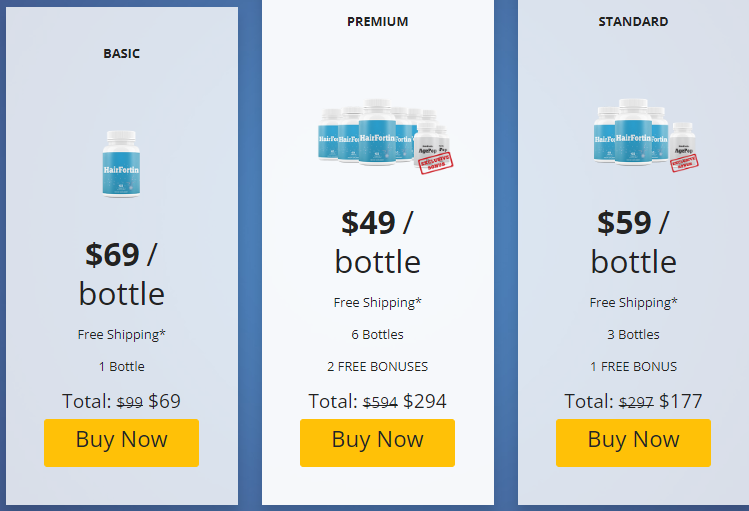
Task: Select Buy Now in the Standard plan
Action: (633, 442)
